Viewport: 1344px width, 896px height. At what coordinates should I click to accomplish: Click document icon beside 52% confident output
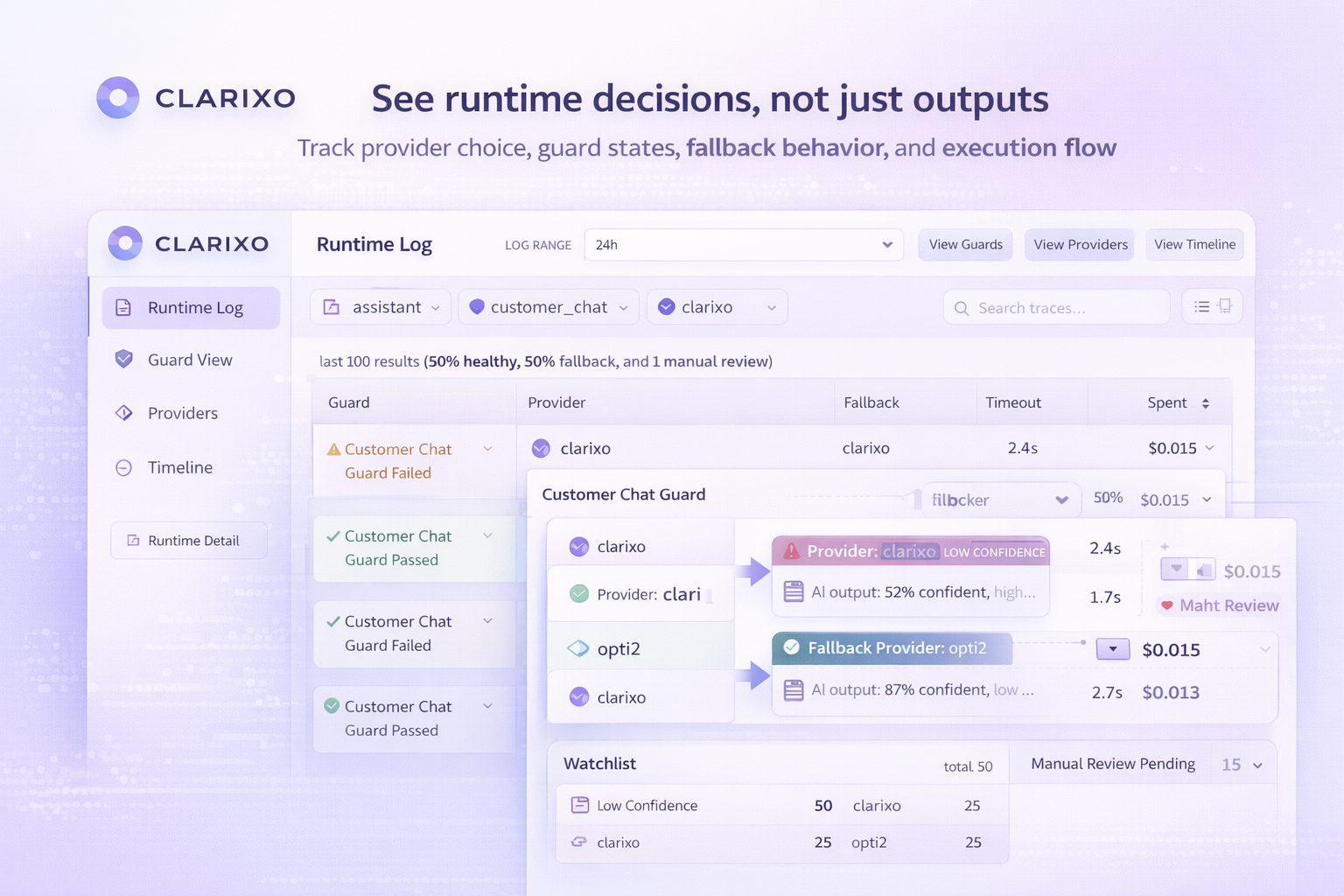794,591
